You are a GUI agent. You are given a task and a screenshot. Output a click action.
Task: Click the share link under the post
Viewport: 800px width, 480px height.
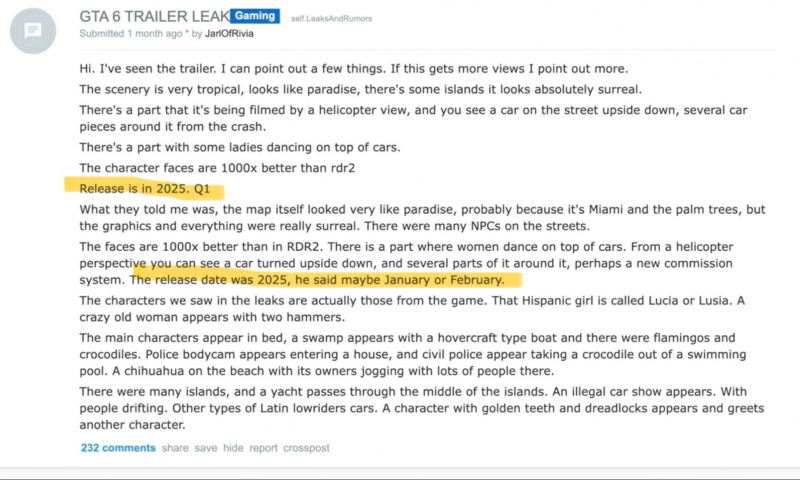coord(175,448)
